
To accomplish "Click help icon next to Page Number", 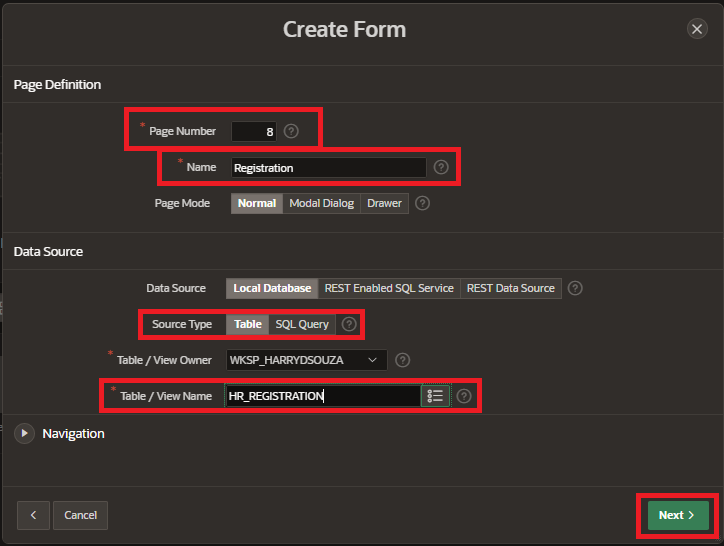I will click(291, 131).
